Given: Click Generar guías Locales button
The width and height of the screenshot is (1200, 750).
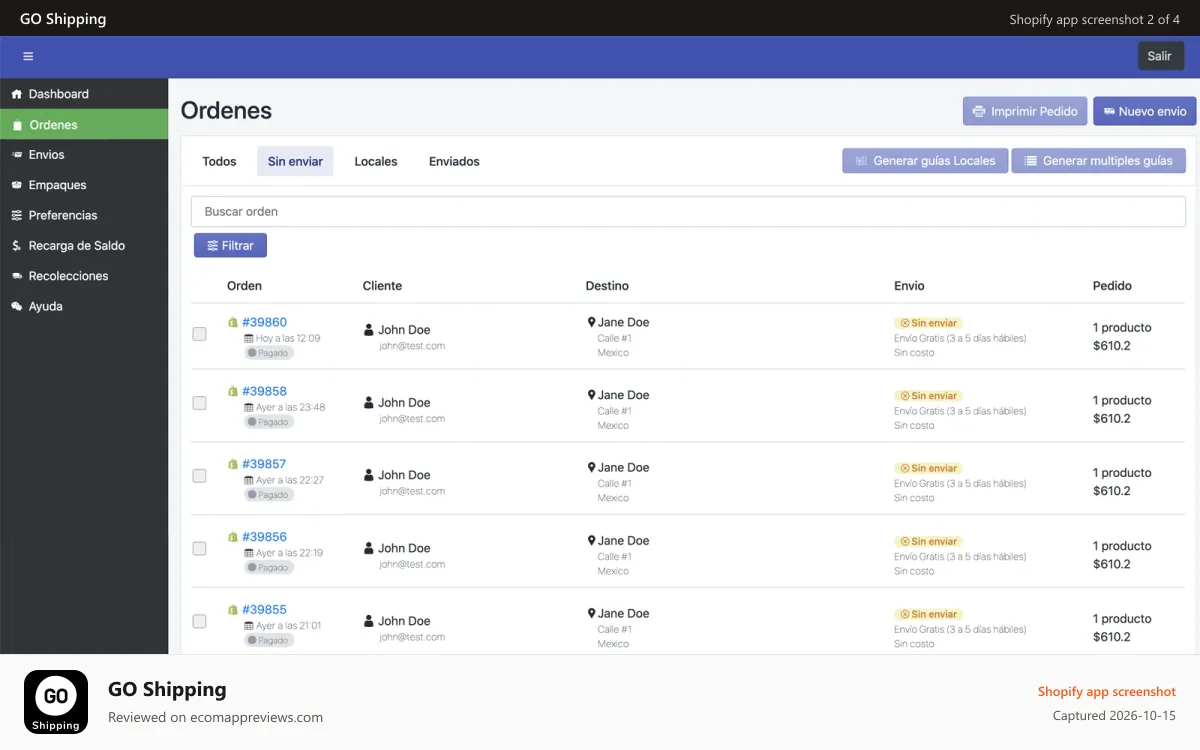Looking at the screenshot, I should tap(925, 161).
